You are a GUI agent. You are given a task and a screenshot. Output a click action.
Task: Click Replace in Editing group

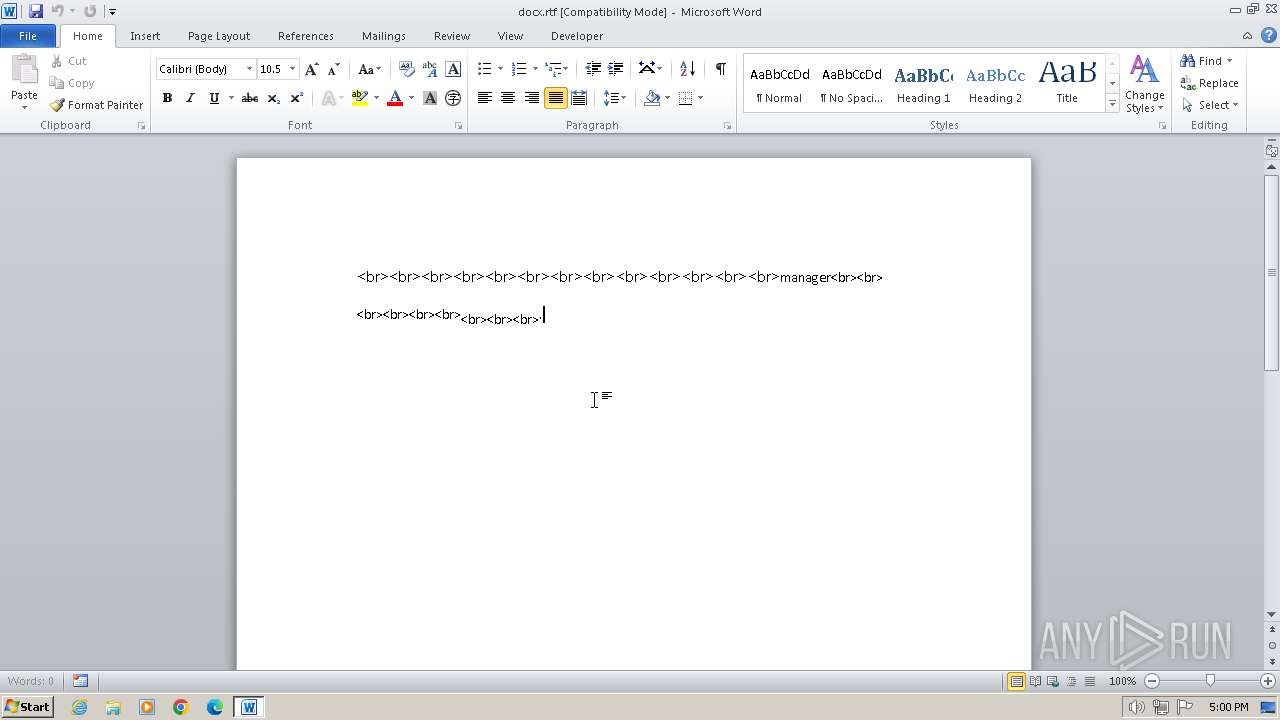[x=1209, y=83]
